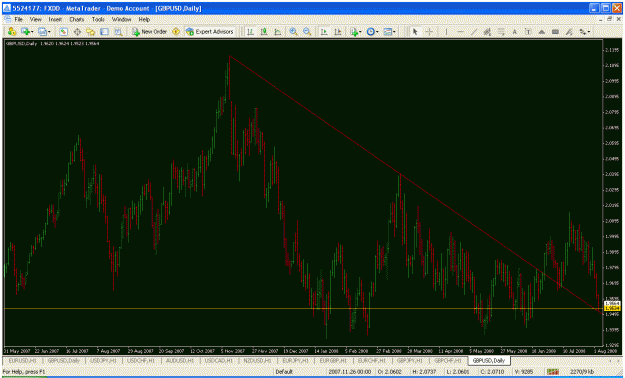Click the New Order button
625x378 pixels.
[149, 32]
